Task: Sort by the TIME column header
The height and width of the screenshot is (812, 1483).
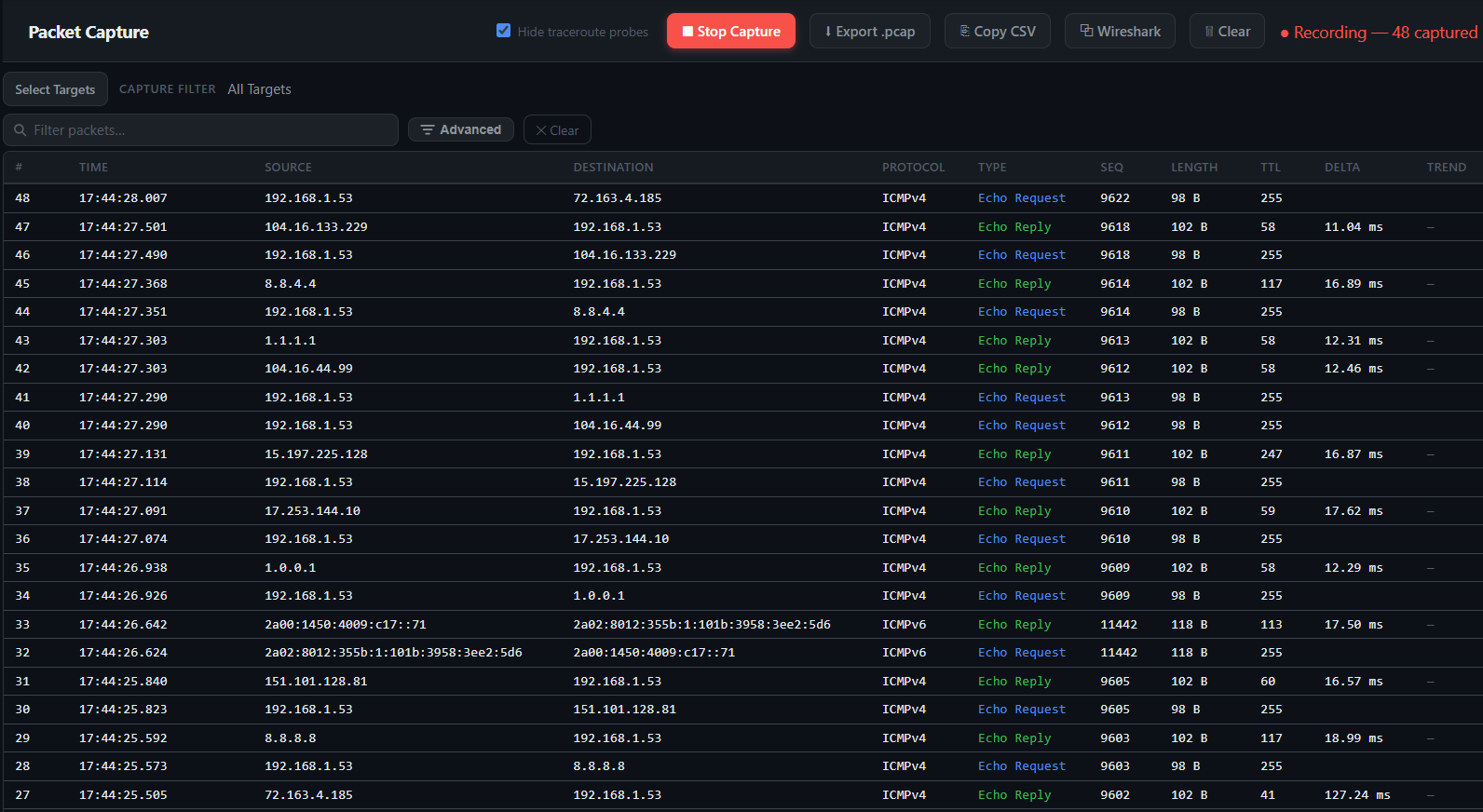Action: coord(93,168)
